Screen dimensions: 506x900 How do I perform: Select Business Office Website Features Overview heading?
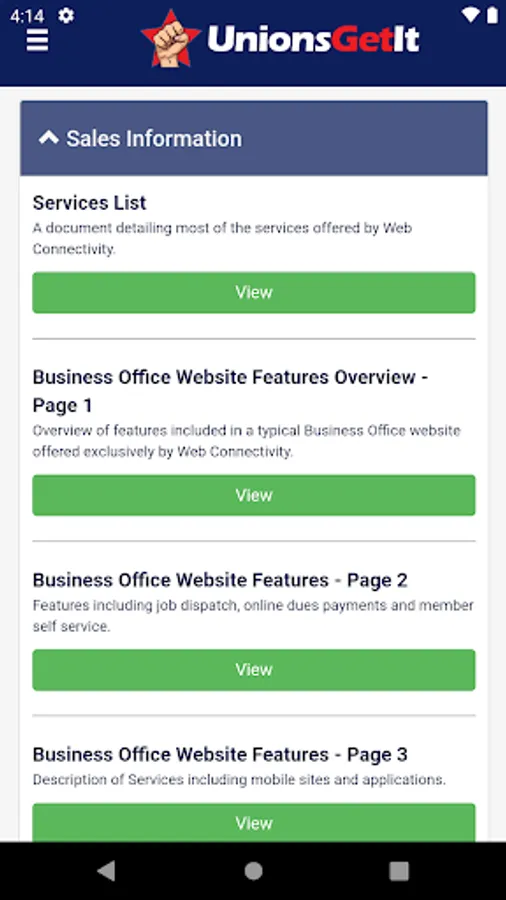[x=230, y=391]
